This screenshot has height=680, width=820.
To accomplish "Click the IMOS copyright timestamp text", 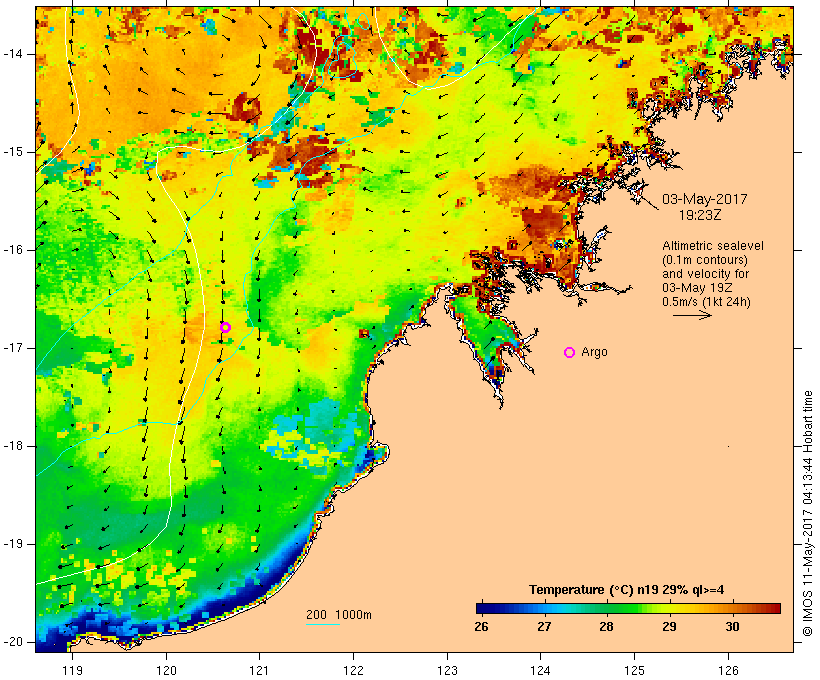I will [808, 514].
